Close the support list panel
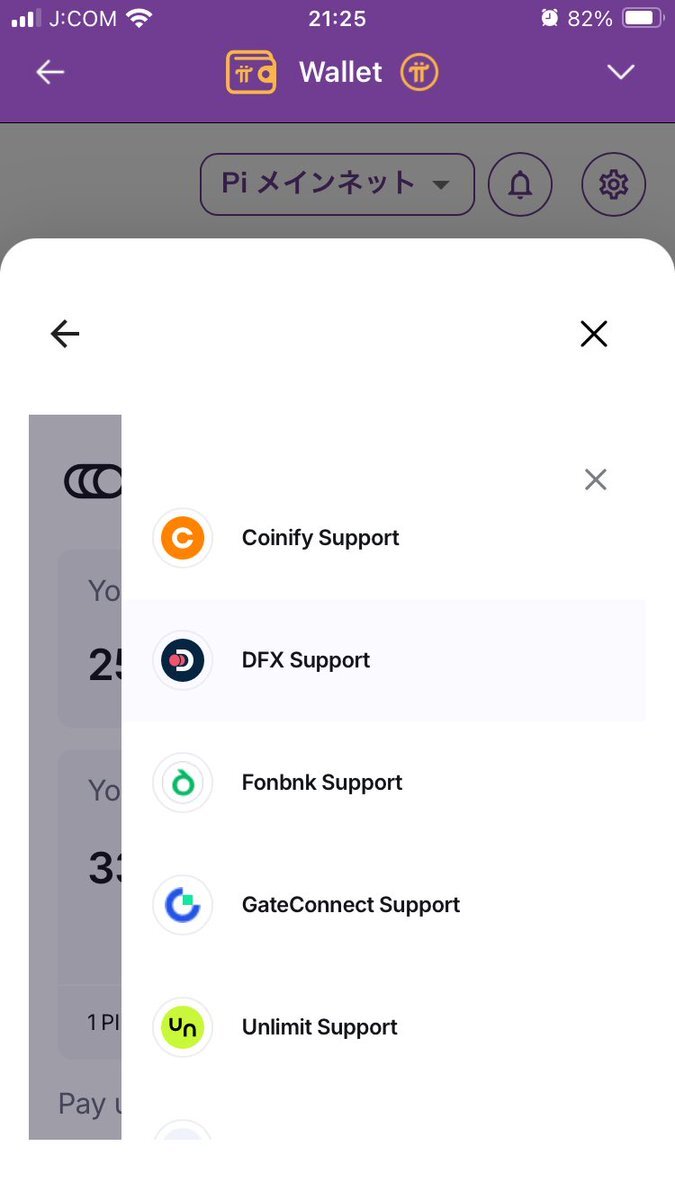Viewport: 675px width, 1200px height. pos(595,480)
